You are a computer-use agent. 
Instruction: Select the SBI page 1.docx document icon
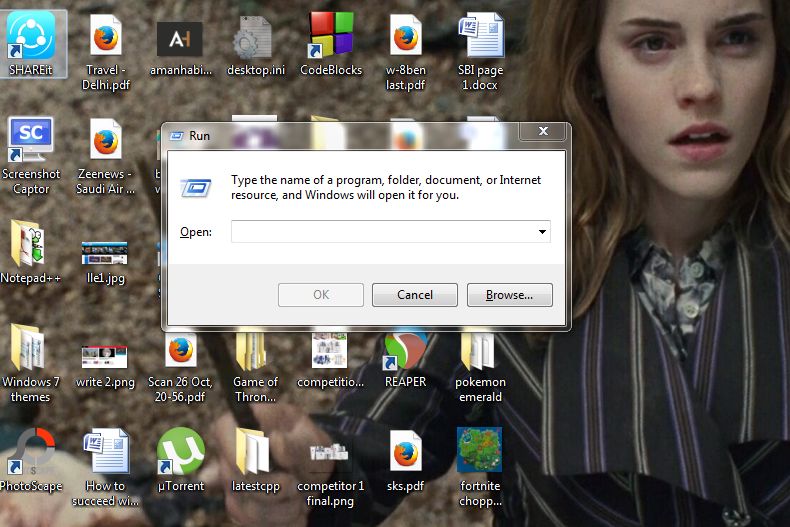[480, 51]
